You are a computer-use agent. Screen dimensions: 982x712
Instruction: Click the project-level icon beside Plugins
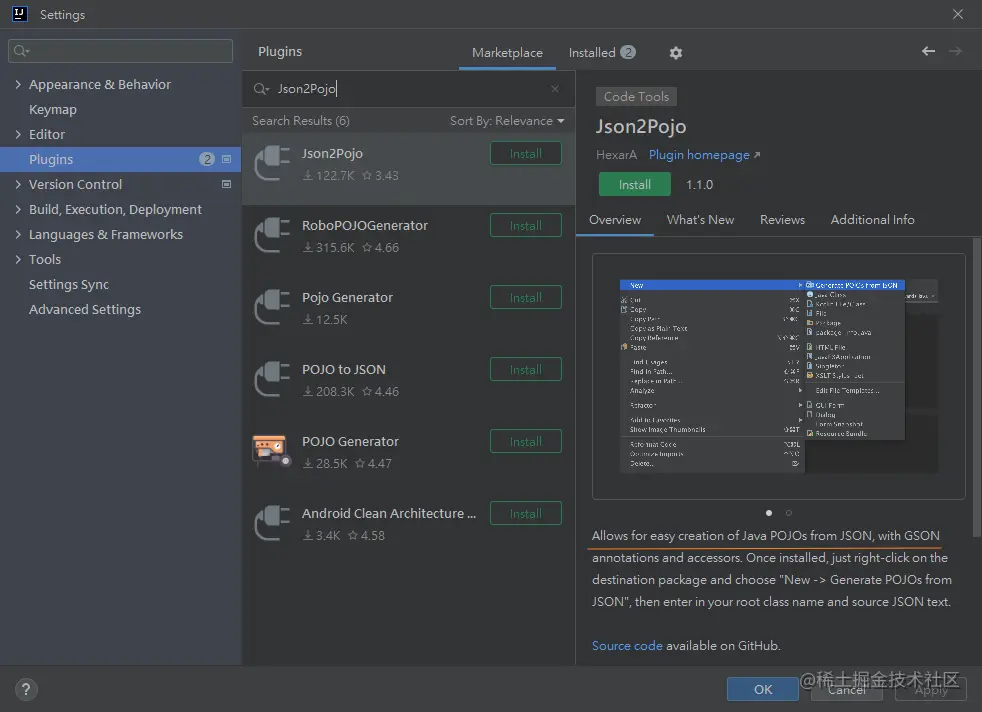227,159
